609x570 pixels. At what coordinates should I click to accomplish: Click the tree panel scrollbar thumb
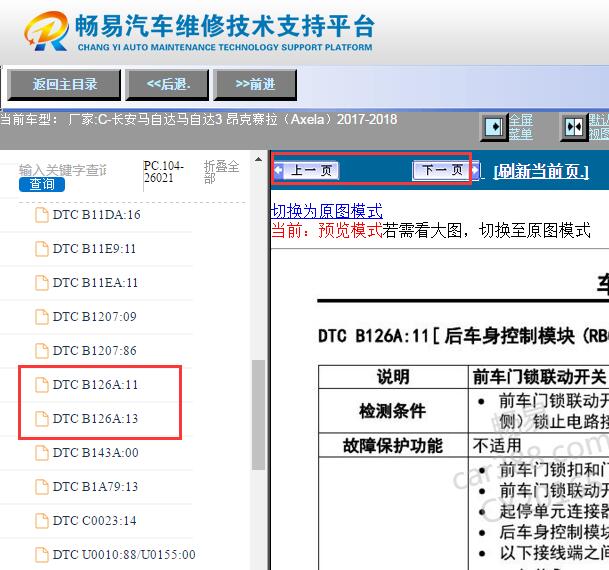tap(258, 415)
